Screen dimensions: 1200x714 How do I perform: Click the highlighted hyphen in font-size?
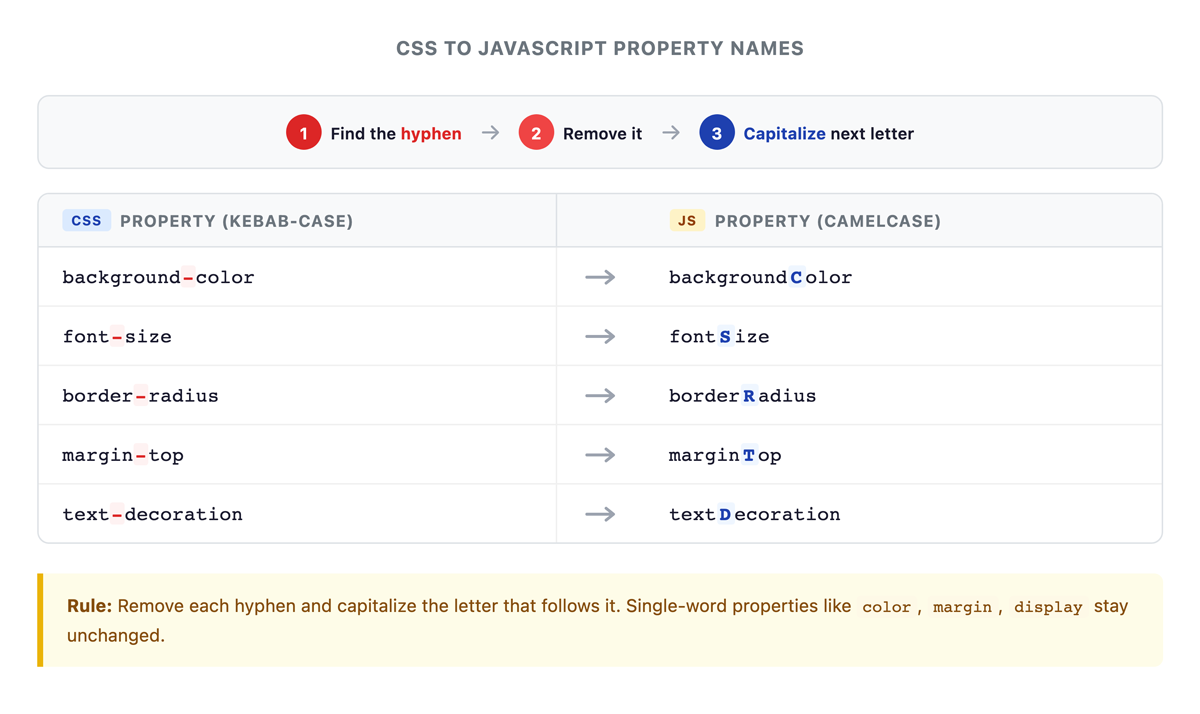[x=117, y=336]
